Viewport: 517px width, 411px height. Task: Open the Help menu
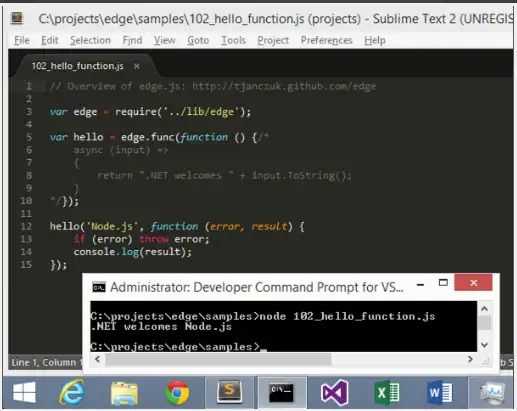[x=375, y=40]
